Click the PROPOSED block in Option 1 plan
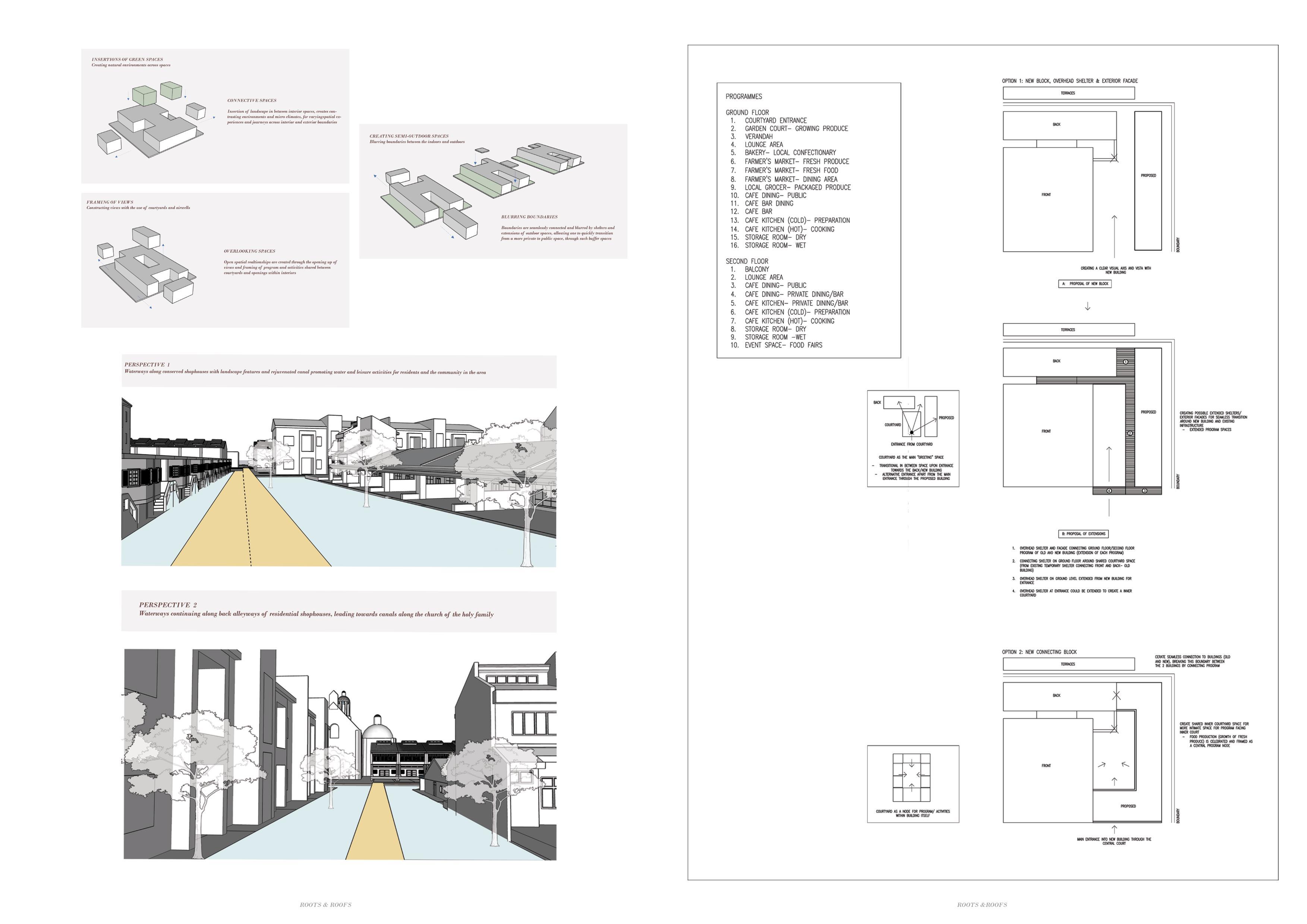Image resolution: width=1307 pixels, height=924 pixels. point(1147,175)
